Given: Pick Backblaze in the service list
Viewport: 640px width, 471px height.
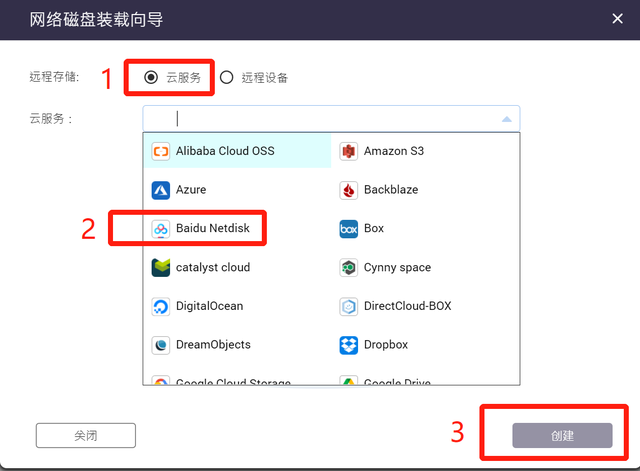Looking at the screenshot, I should pyautogui.click(x=391, y=190).
